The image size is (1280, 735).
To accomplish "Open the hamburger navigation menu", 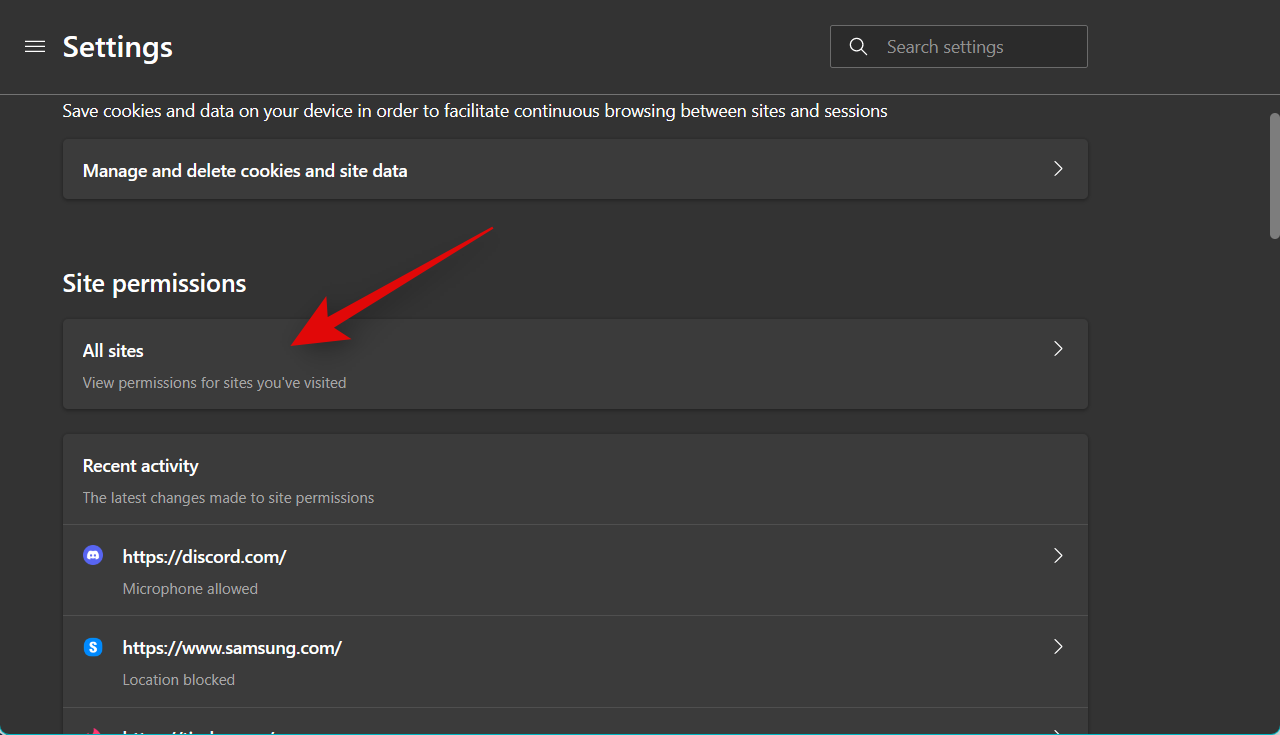I will tap(35, 47).
